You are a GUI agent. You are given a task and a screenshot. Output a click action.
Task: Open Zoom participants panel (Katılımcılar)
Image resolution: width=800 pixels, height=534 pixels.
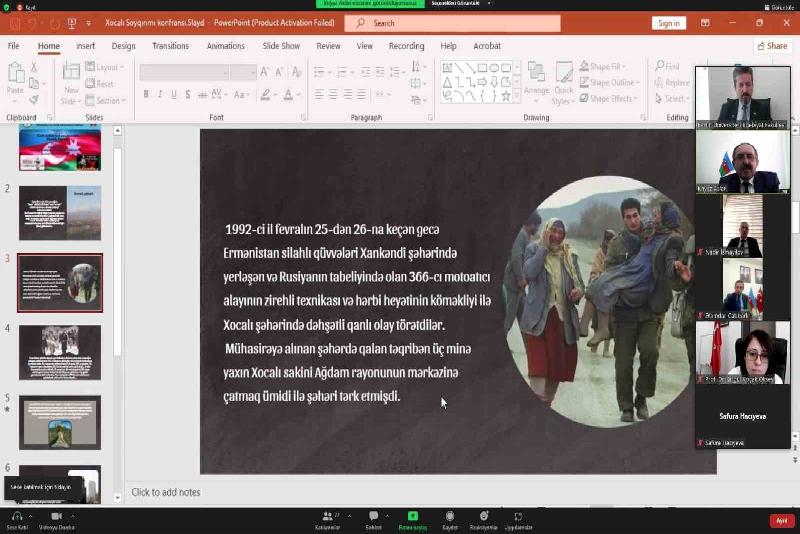coord(327,517)
